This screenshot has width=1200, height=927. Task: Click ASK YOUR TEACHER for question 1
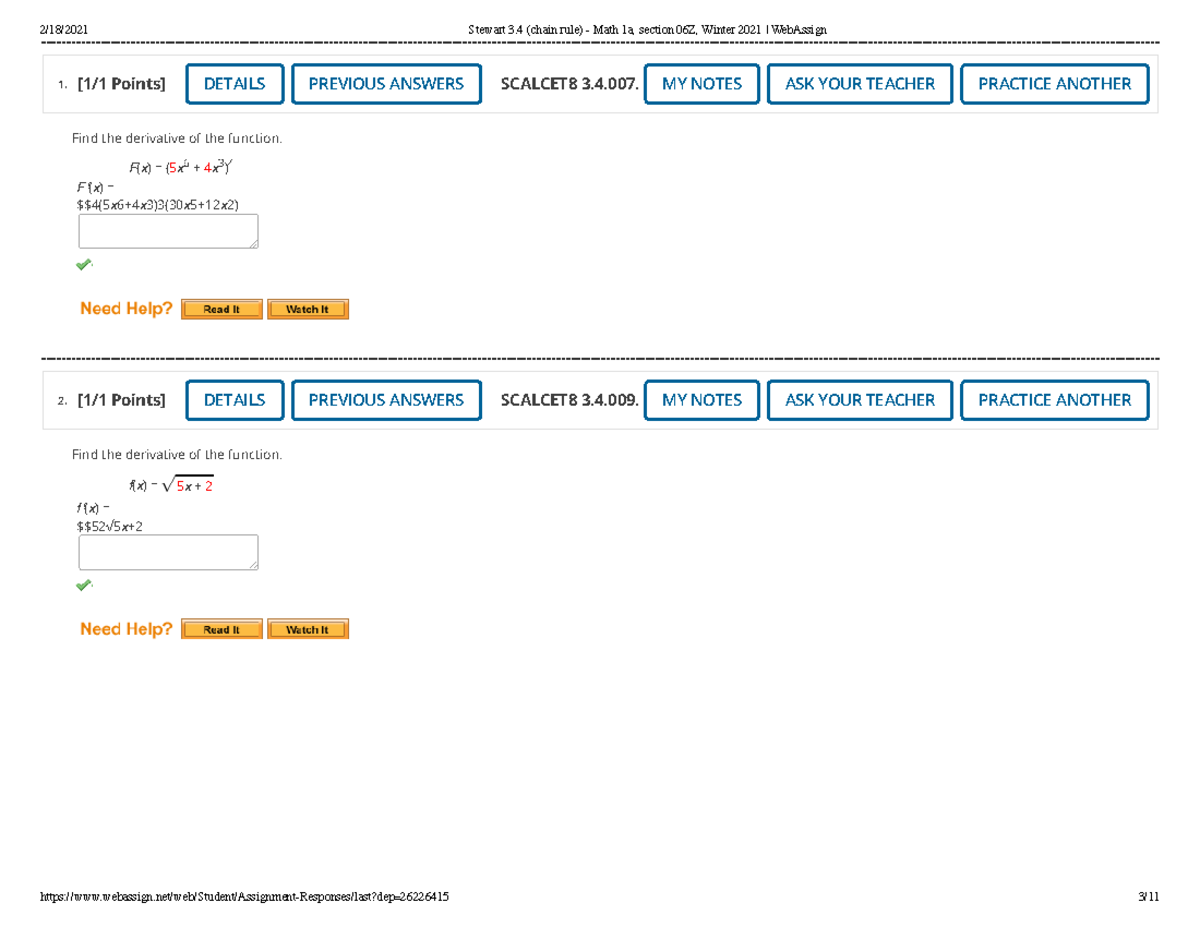[x=860, y=84]
